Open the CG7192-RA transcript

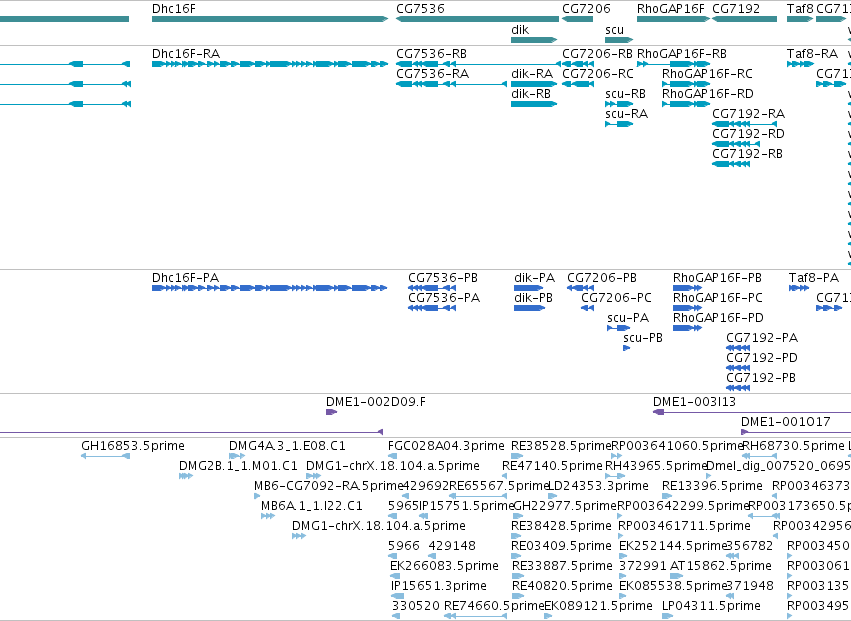[x=744, y=124]
